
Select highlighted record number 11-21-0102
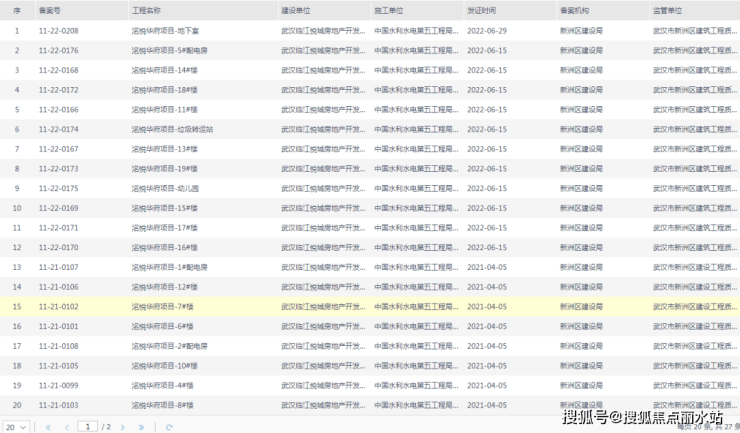[59, 306]
